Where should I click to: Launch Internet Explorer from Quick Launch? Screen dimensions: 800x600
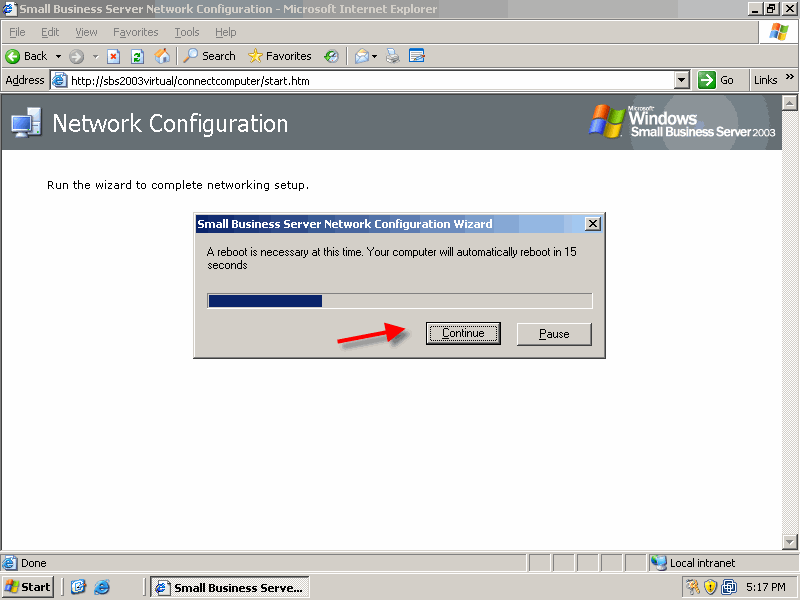102,587
